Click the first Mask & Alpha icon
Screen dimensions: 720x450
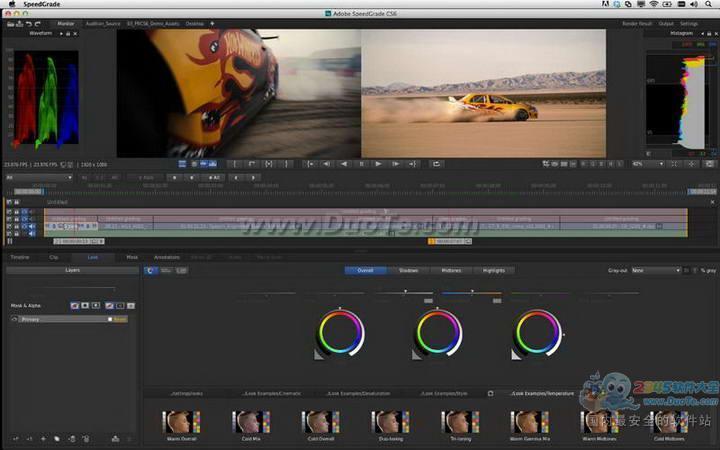coord(75,305)
